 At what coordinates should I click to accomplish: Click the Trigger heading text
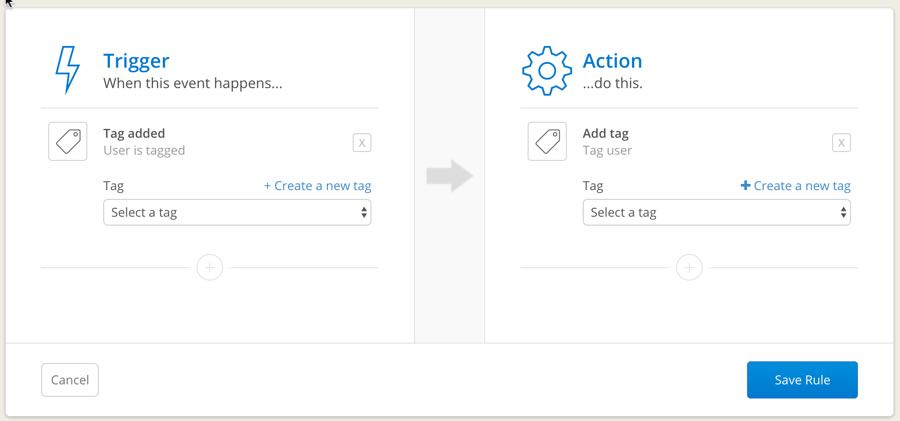coord(136,61)
